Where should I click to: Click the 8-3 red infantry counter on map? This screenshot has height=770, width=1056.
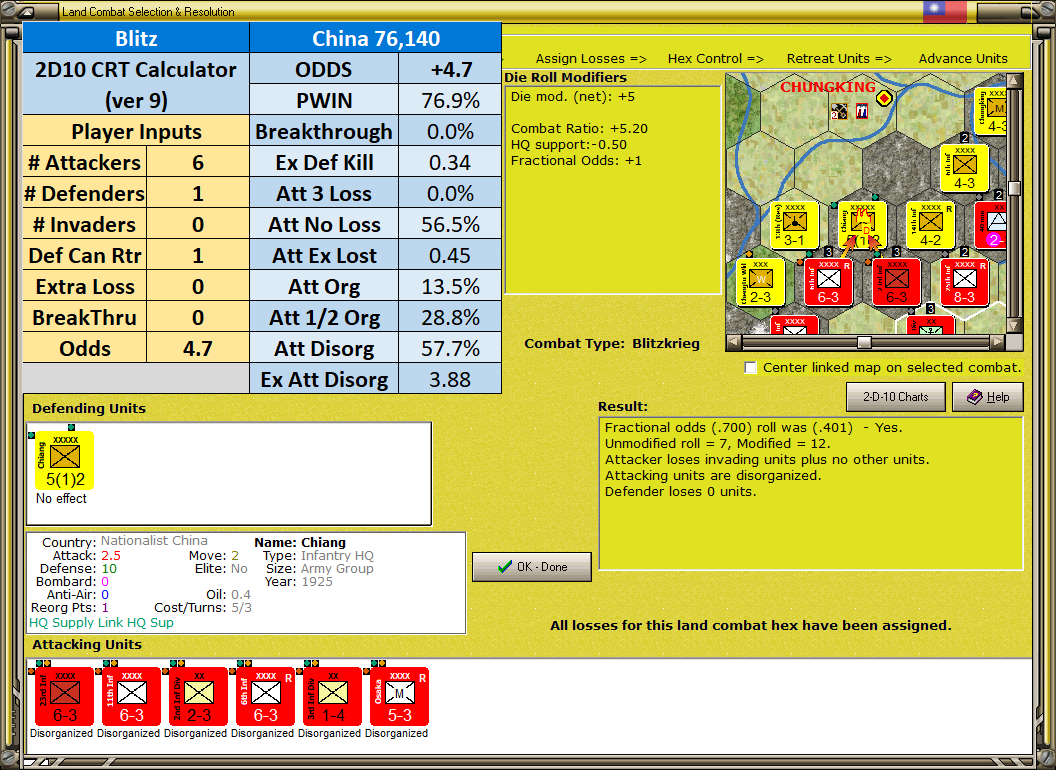tap(964, 282)
